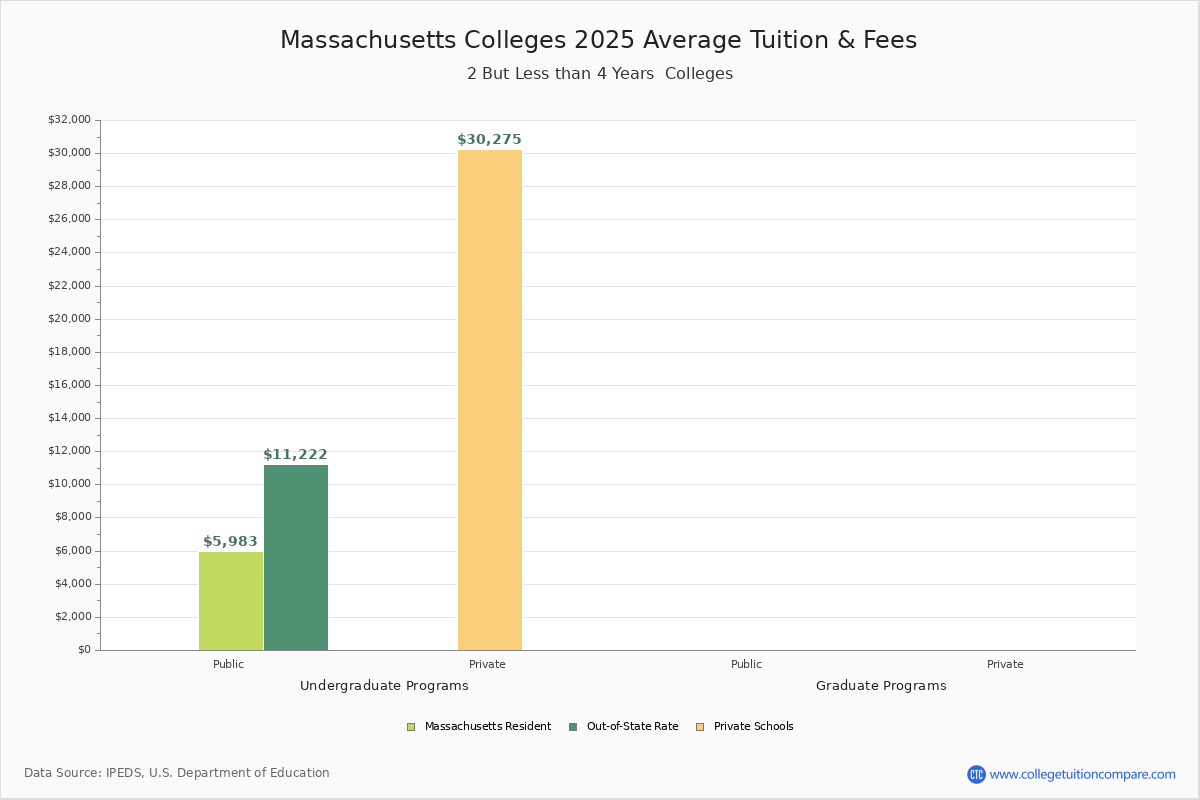1200x800 pixels.
Task: Click the CTC logo icon
Action: pyautogui.click(x=976, y=774)
